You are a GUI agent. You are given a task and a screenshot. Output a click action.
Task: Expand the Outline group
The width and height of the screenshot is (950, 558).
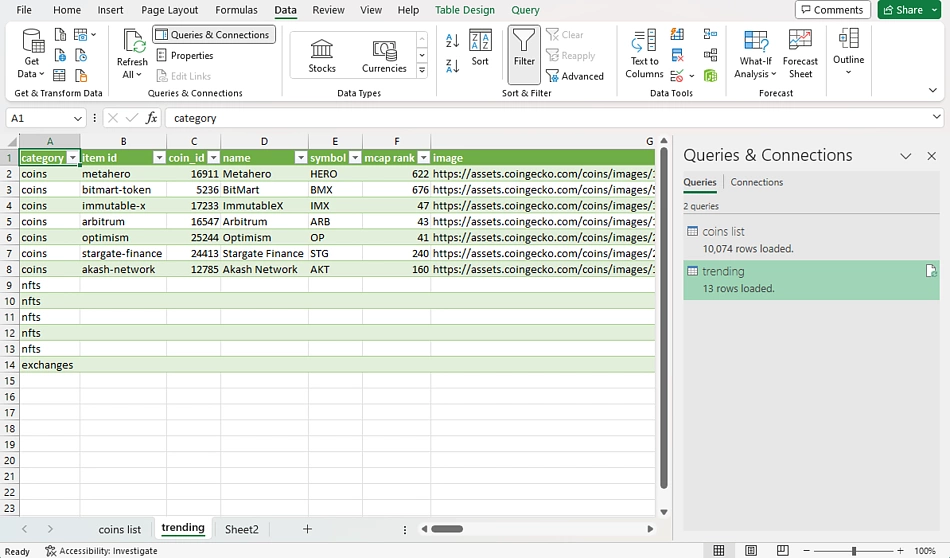848,52
